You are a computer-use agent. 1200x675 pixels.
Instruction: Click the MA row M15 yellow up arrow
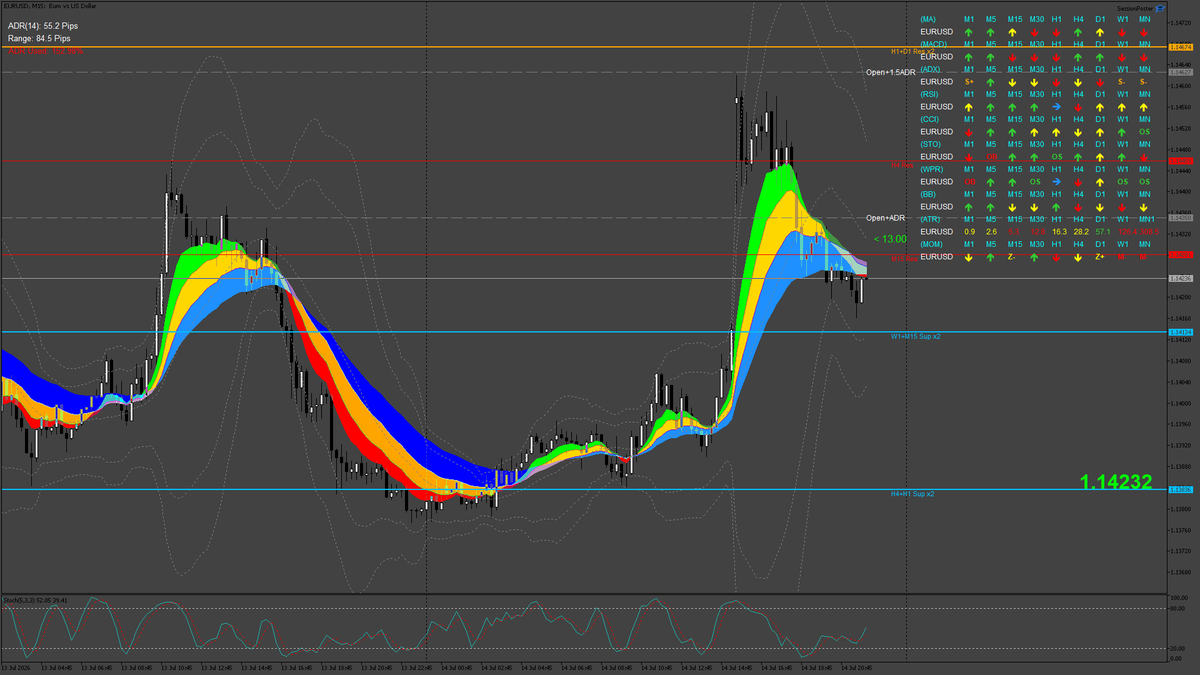pos(1012,32)
